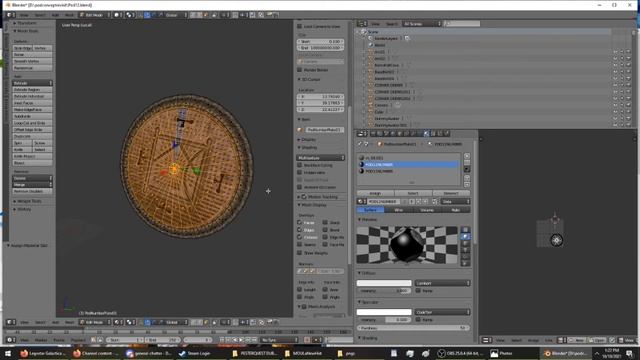
Task: Click the Deselect material button
Action: pos(451,193)
